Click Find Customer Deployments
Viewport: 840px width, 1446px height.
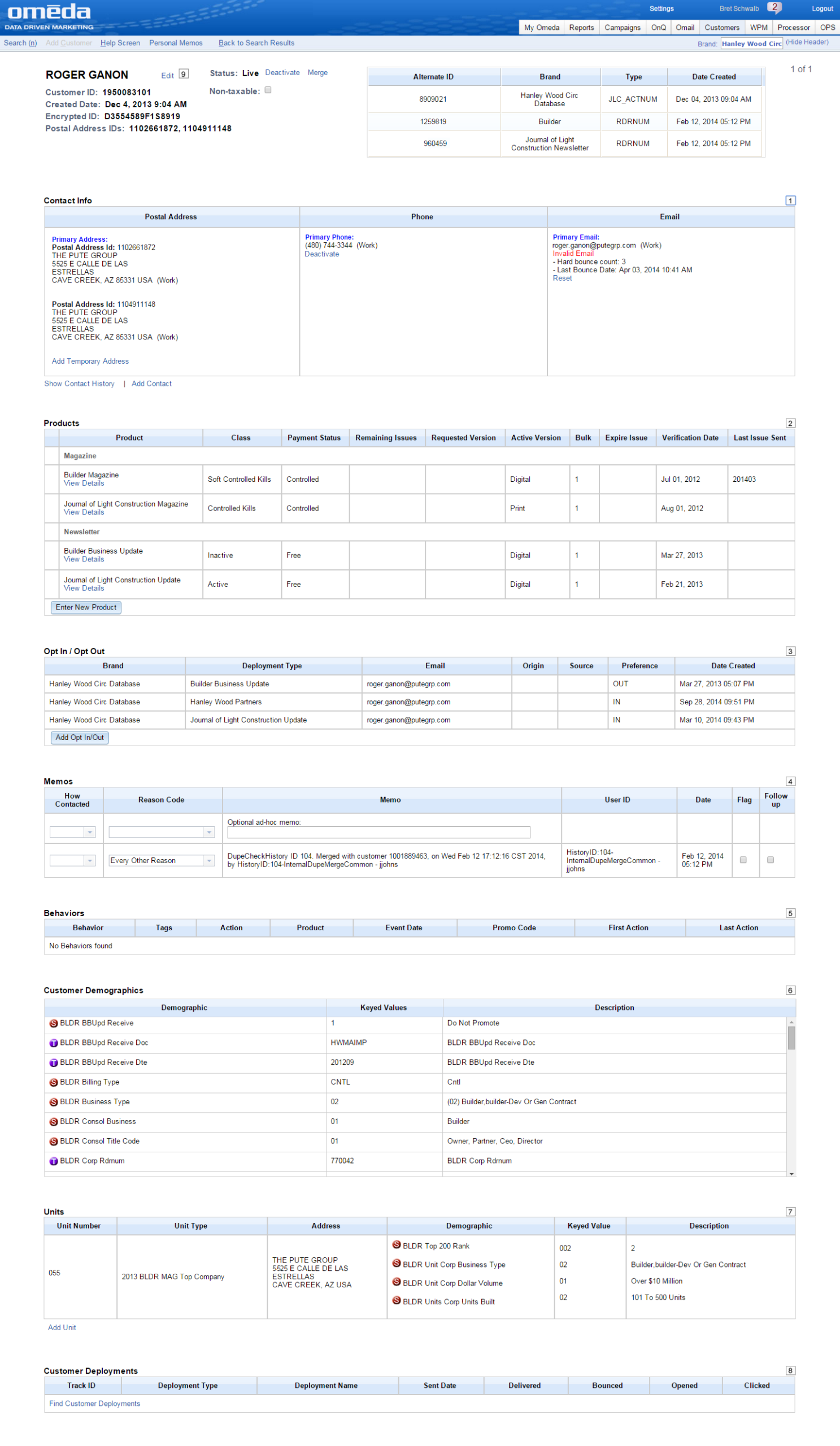[95, 1404]
